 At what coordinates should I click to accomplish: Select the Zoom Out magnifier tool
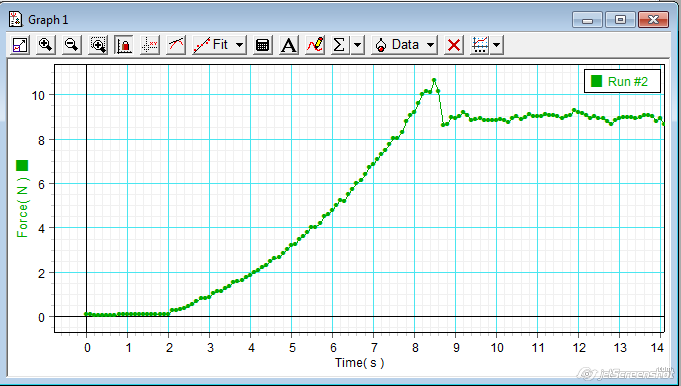72,45
